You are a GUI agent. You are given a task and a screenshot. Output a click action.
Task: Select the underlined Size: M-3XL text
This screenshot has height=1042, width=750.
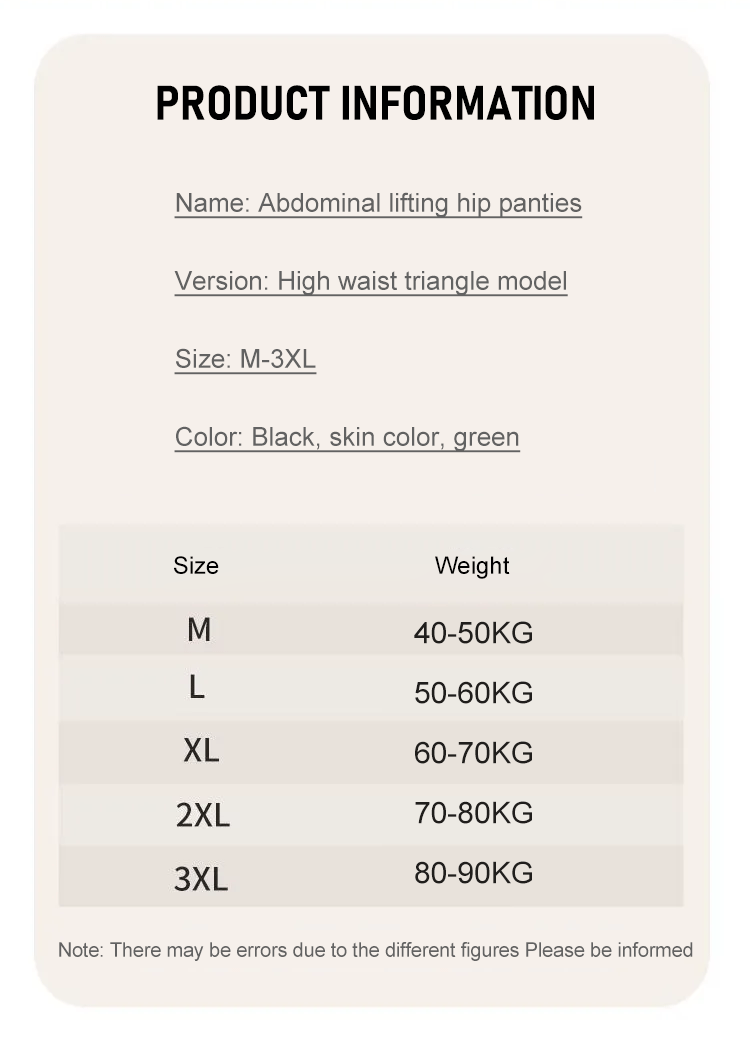245,359
